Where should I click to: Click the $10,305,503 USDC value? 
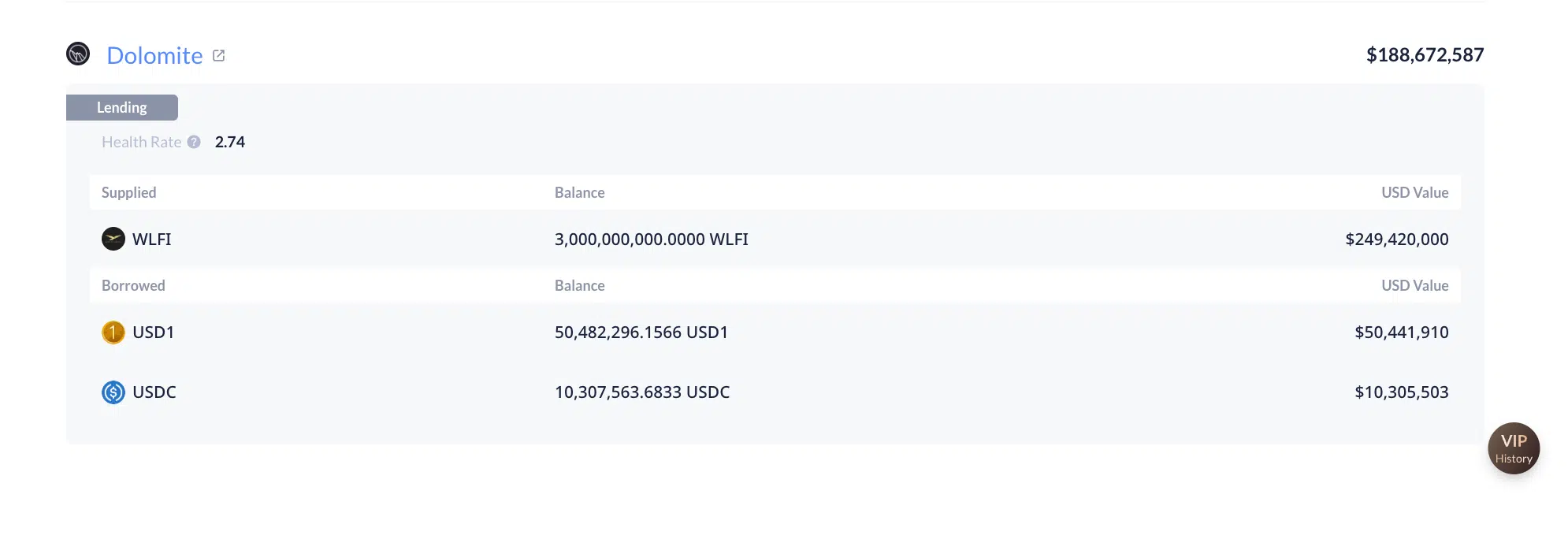click(x=1401, y=392)
